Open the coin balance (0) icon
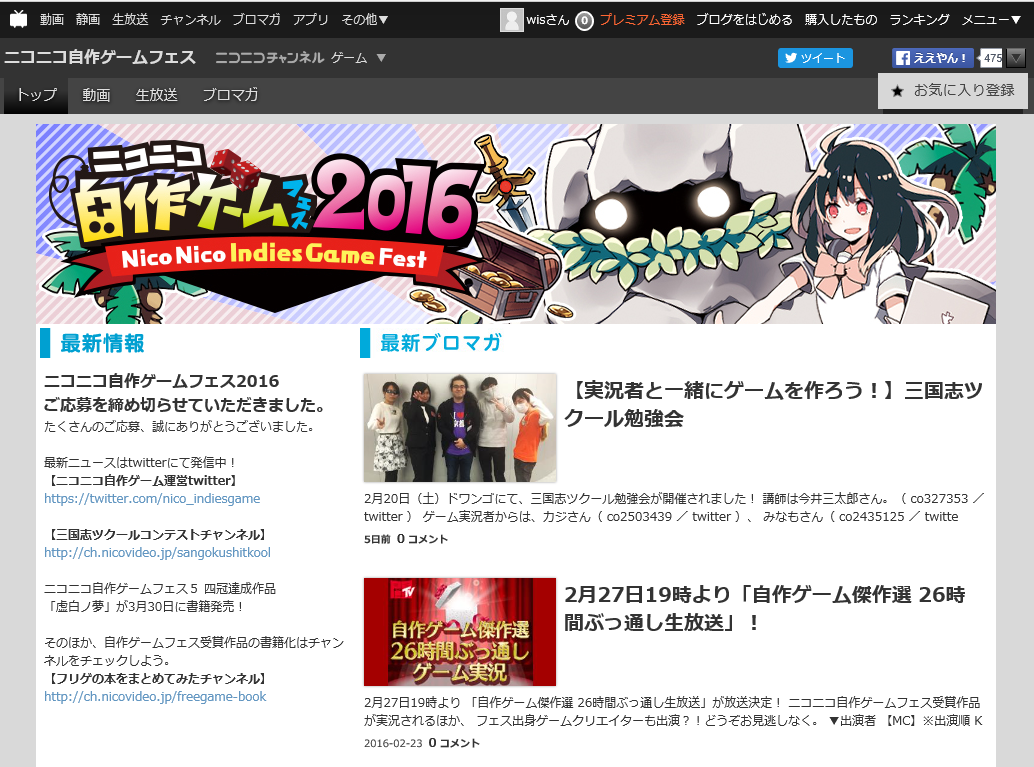Image resolution: width=1034 pixels, height=767 pixels. tap(585, 17)
